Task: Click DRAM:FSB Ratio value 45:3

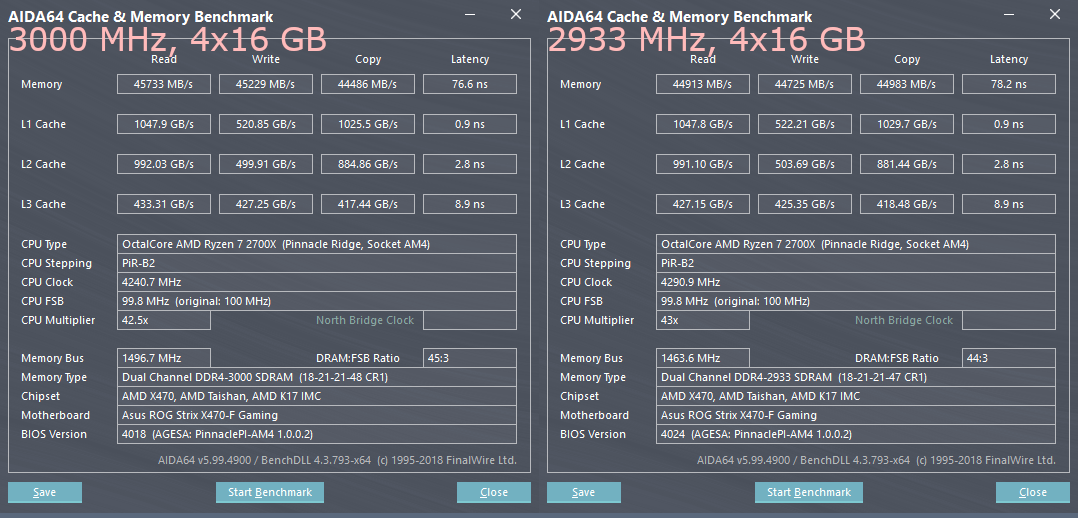Action: pos(470,358)
